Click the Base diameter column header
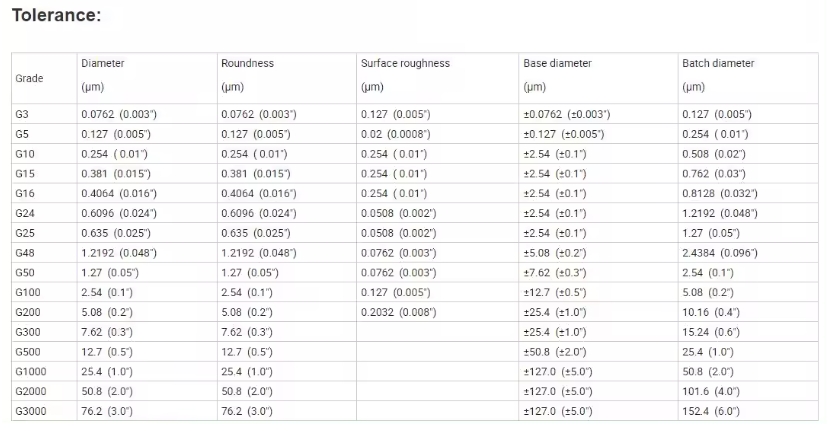This screenshot has height=431, width=830. 557,63
